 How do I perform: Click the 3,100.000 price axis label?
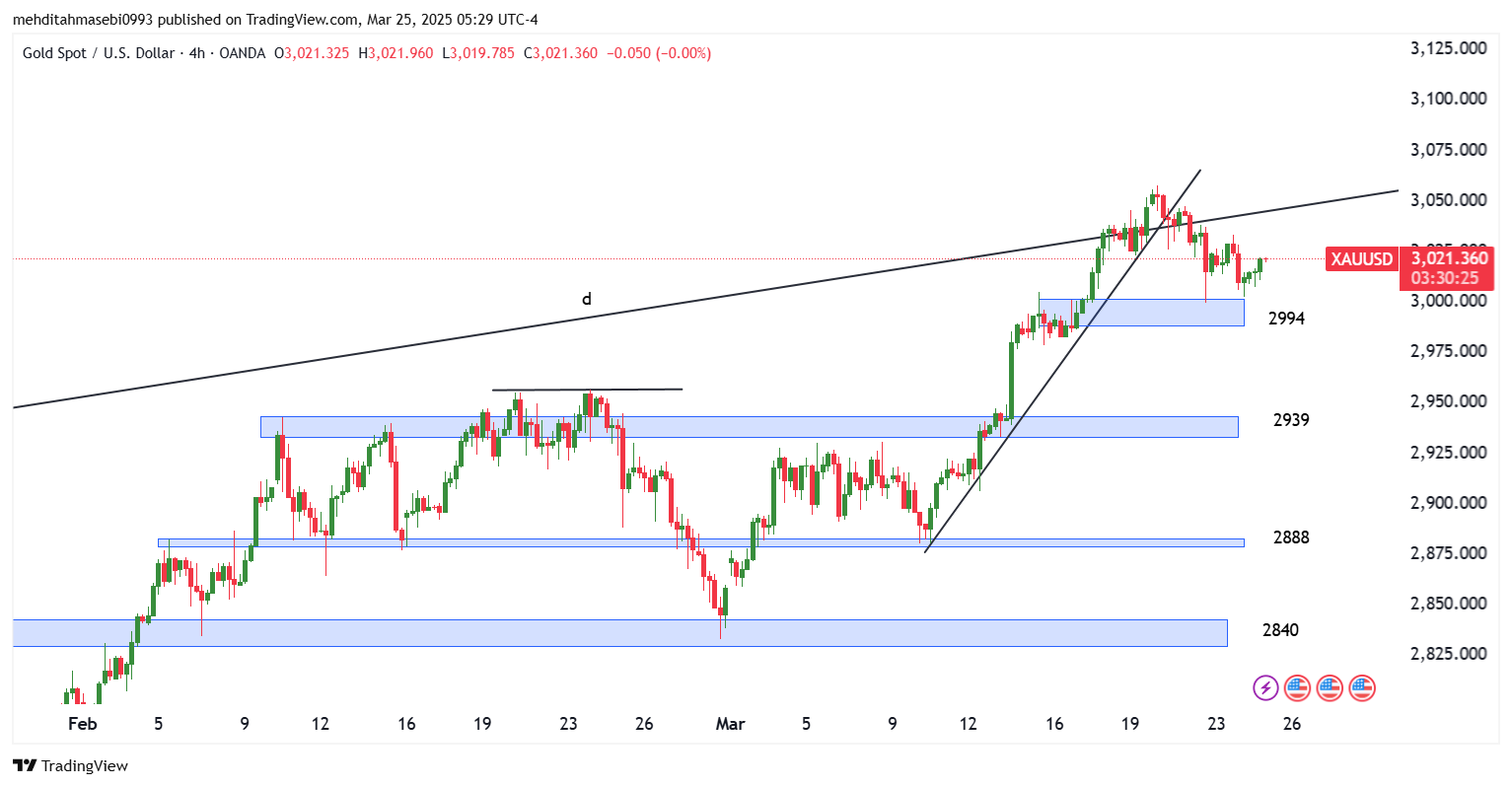1448,99
